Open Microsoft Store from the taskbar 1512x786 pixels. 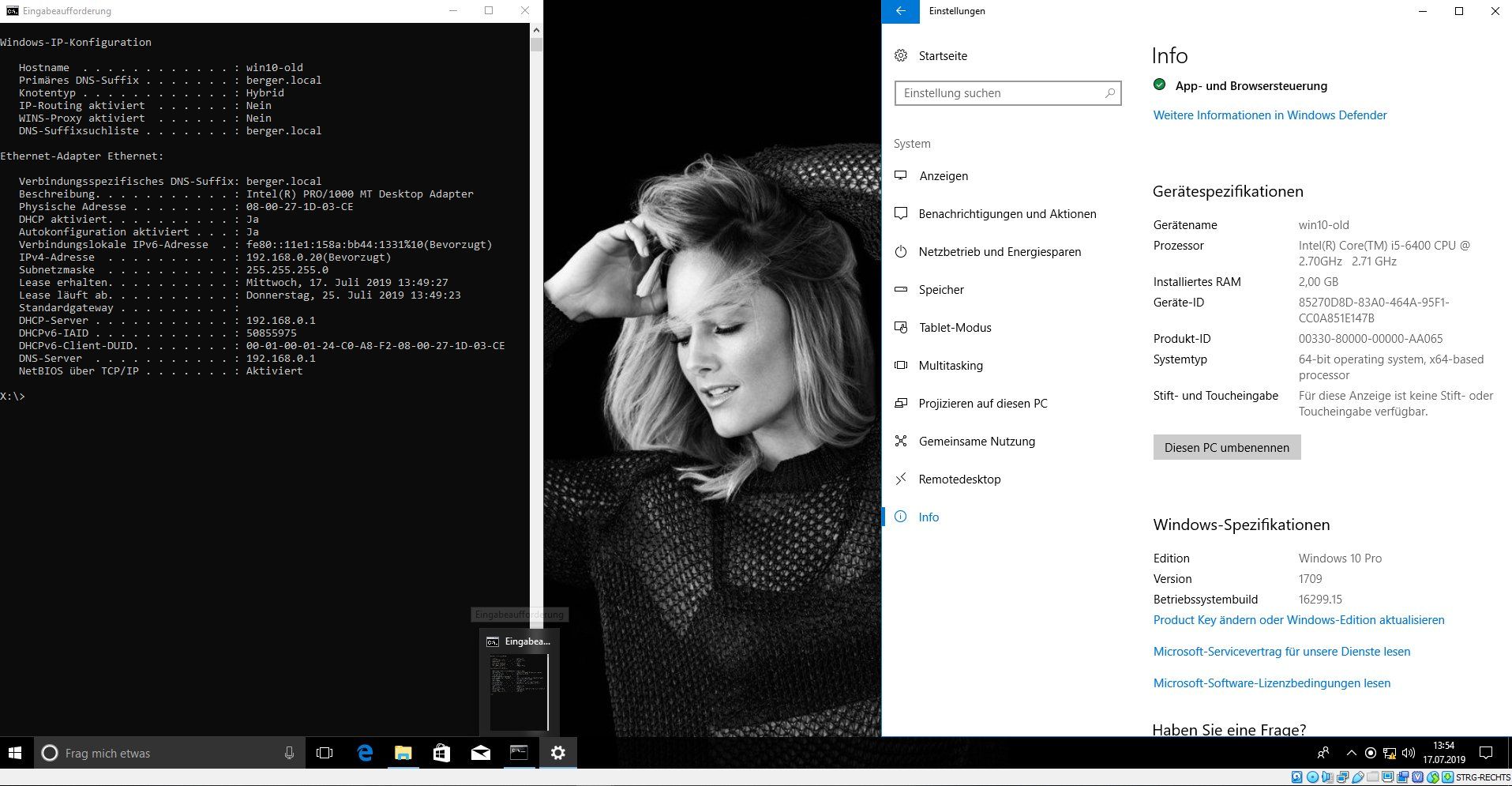coord(441,753)
